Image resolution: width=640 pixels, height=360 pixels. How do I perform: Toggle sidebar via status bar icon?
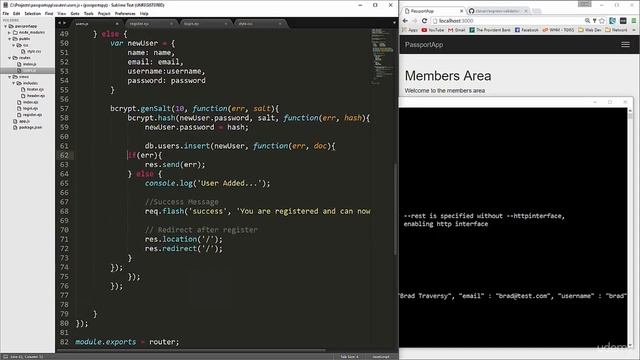pos(5,357)
